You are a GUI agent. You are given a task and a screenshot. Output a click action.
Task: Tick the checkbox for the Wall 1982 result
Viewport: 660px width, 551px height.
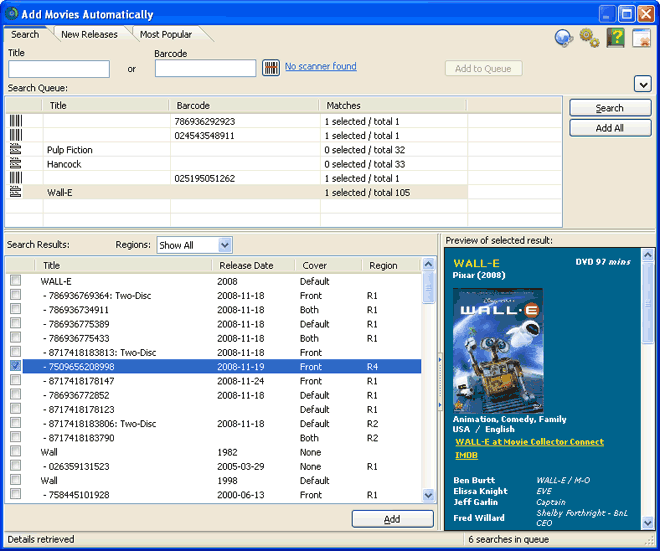click(x=15, y=452)
